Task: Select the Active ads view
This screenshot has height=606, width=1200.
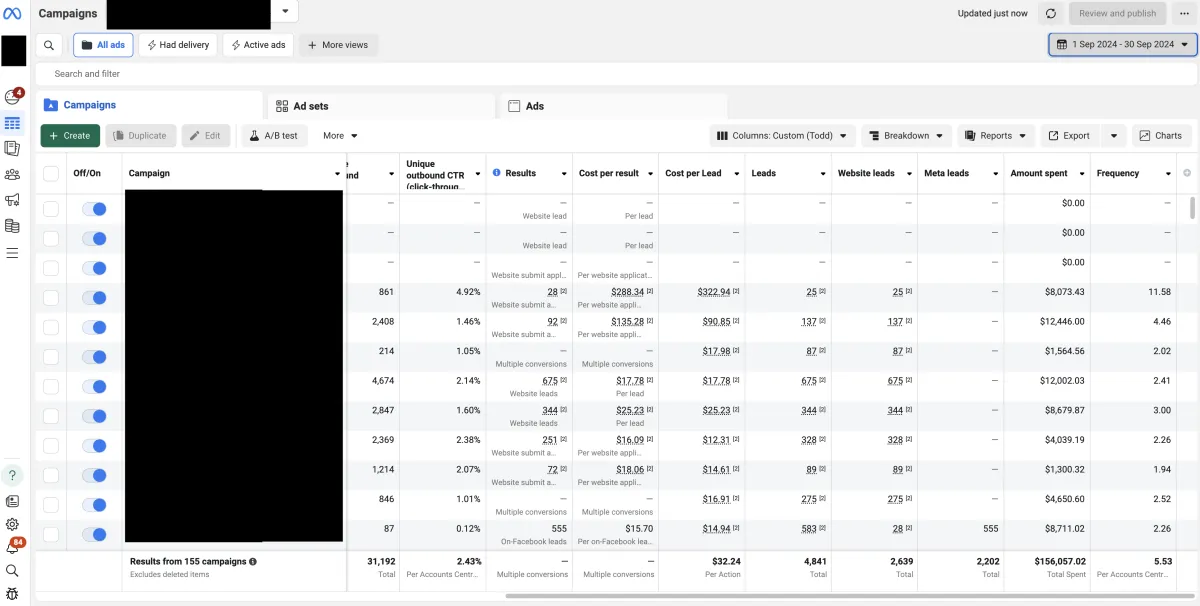Action: pos(258,45)
